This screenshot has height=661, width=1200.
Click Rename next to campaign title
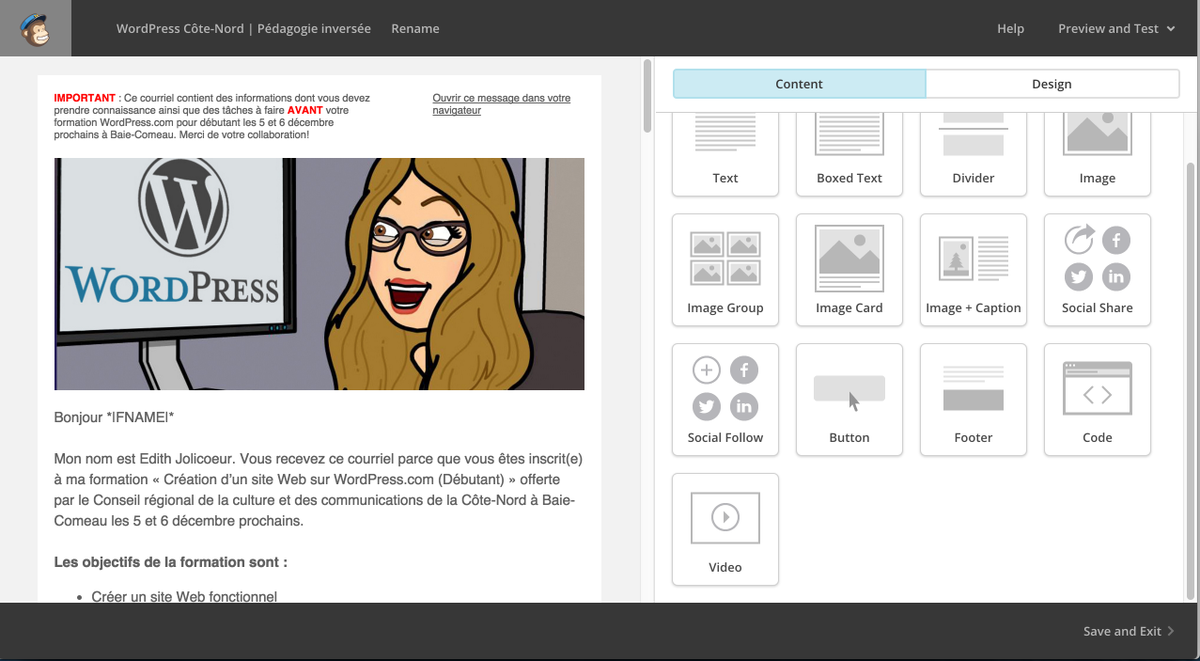click(x=415, y=28)
